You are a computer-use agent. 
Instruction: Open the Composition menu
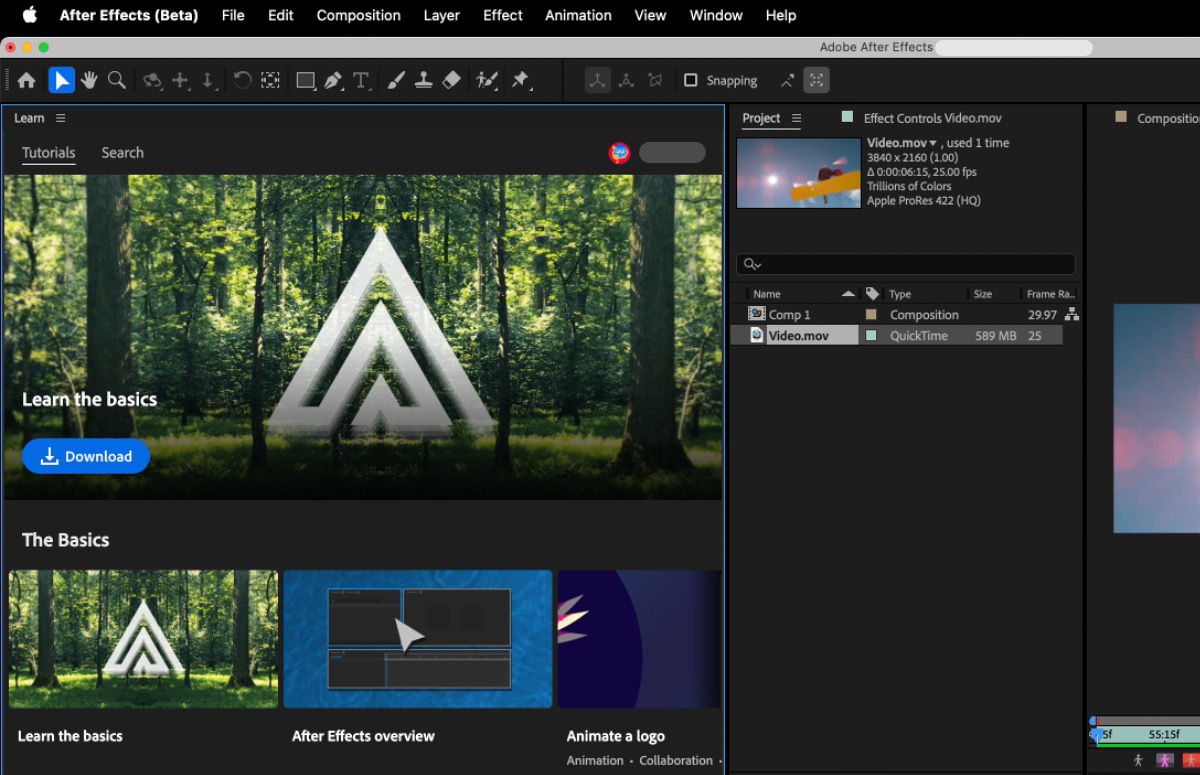click(358, 15)
